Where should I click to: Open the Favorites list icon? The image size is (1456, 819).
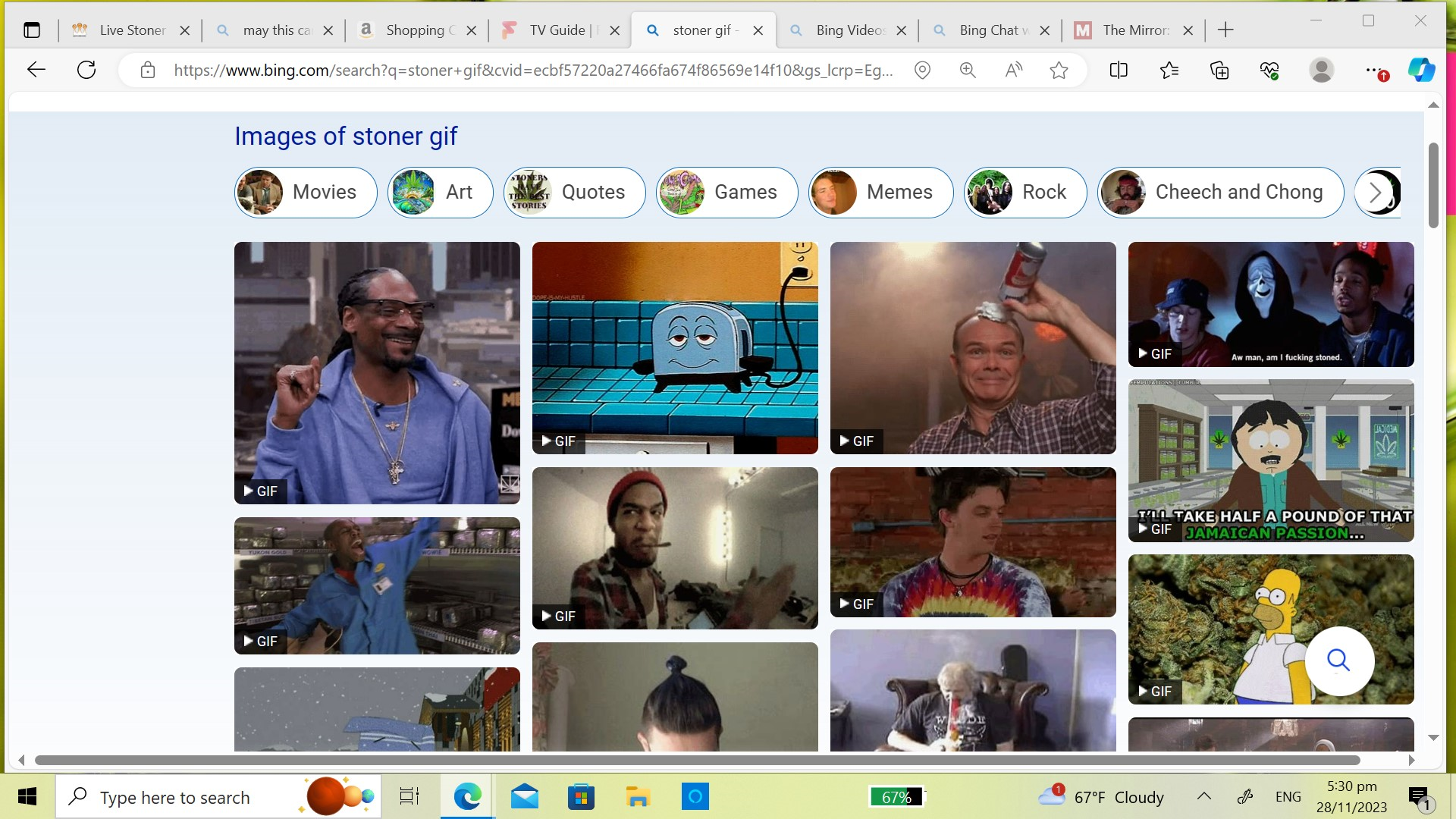click(1169, 71)
